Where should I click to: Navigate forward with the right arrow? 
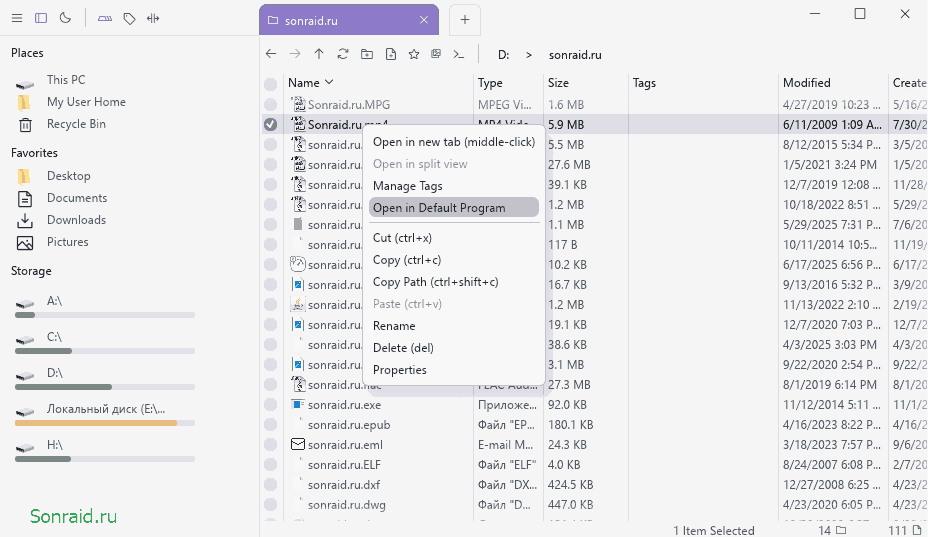click(295, 54)
